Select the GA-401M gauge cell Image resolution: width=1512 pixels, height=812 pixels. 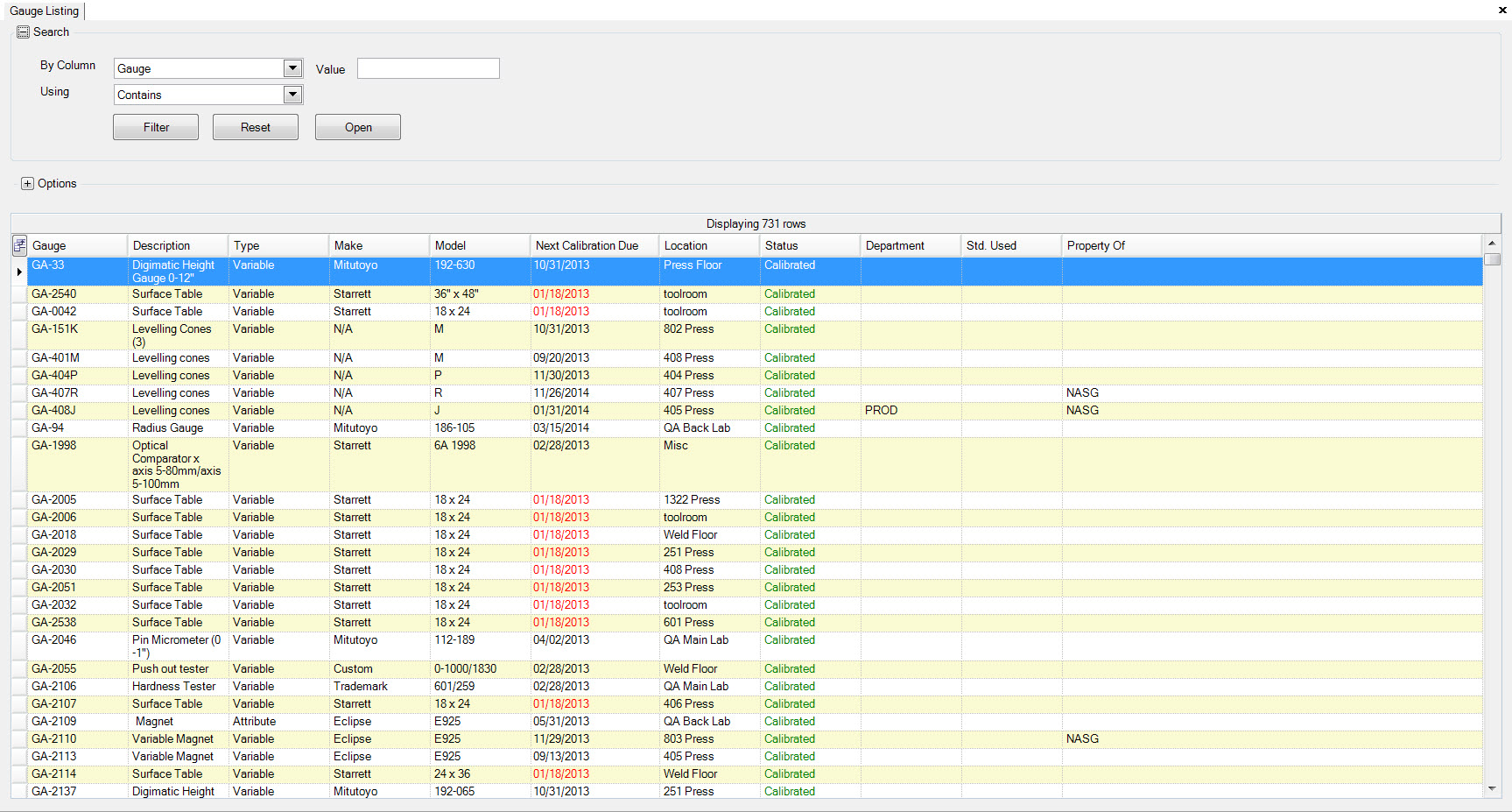[78, 358]
